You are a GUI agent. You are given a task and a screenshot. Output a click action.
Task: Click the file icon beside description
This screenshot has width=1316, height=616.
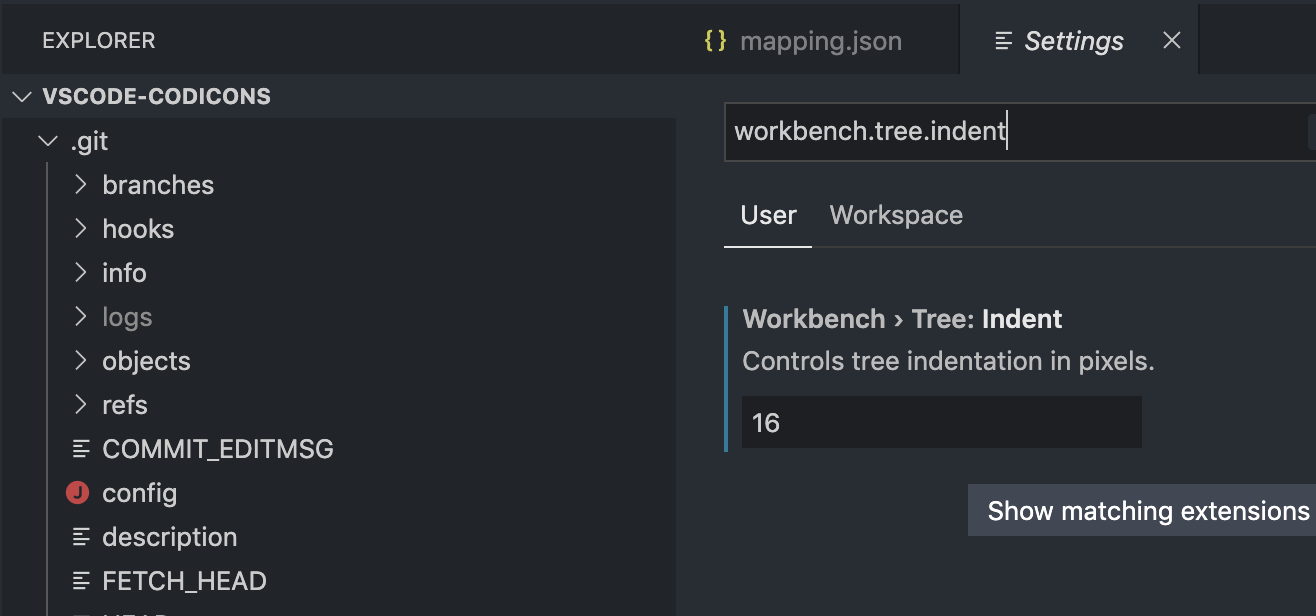[81, 536]
